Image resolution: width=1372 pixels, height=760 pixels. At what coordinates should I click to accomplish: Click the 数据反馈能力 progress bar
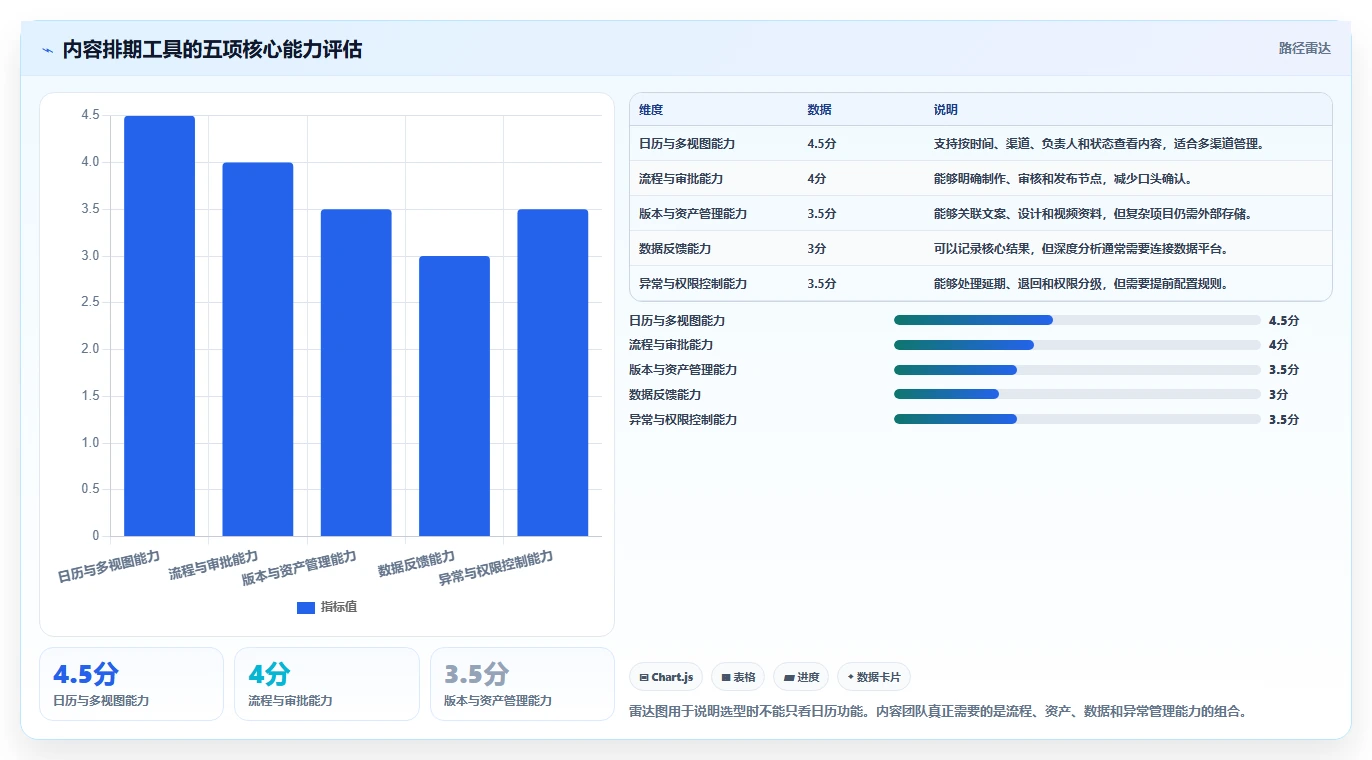[1077, 394]
